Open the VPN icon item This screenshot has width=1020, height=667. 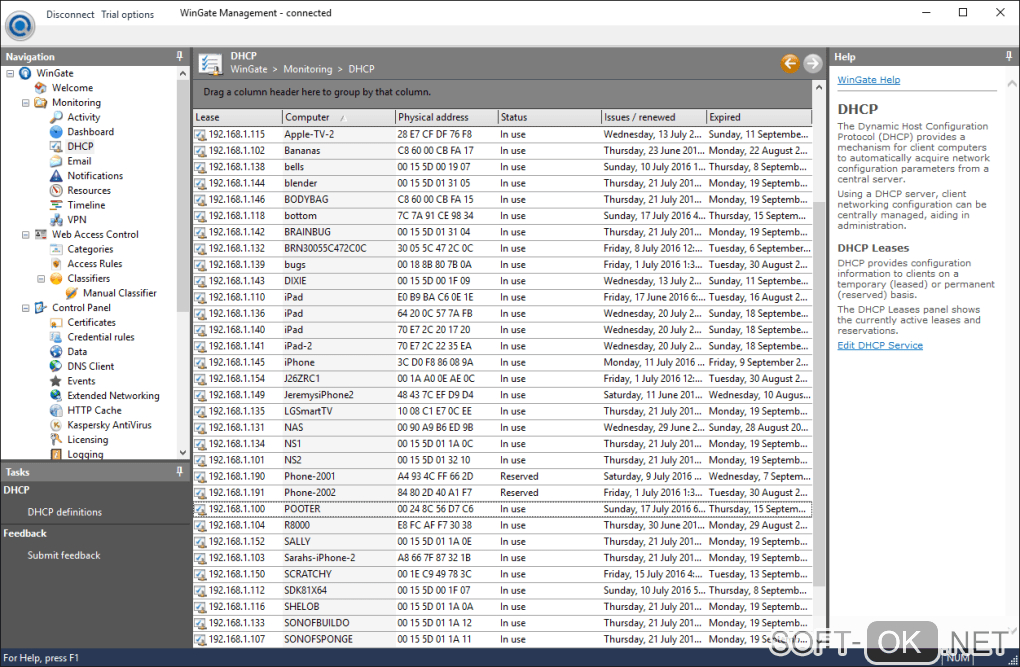[x=57, y=219]
